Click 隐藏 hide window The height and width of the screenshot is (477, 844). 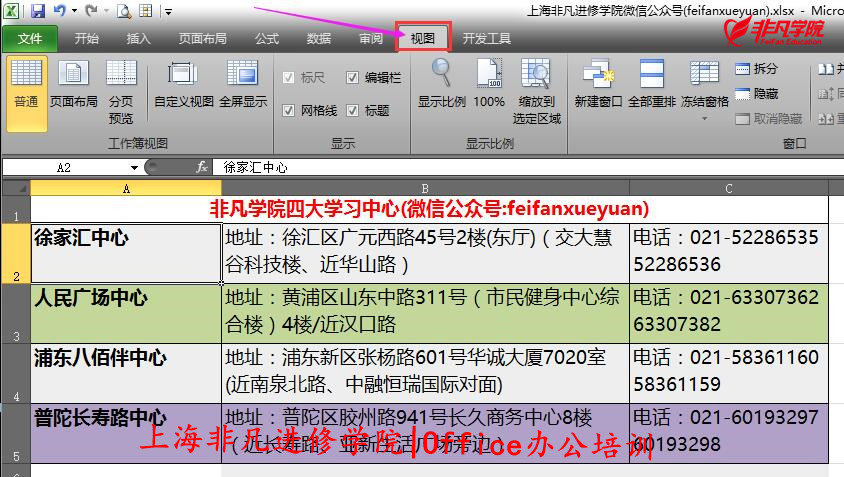756,94
